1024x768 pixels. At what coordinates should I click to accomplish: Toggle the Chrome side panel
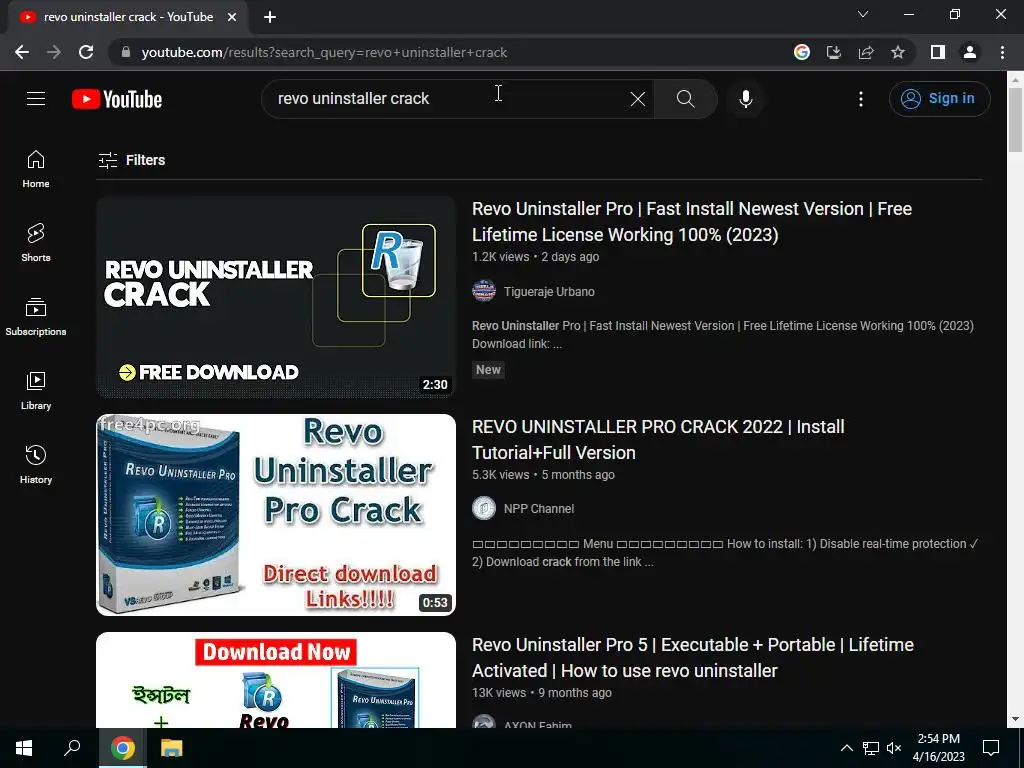click(938, 52)
